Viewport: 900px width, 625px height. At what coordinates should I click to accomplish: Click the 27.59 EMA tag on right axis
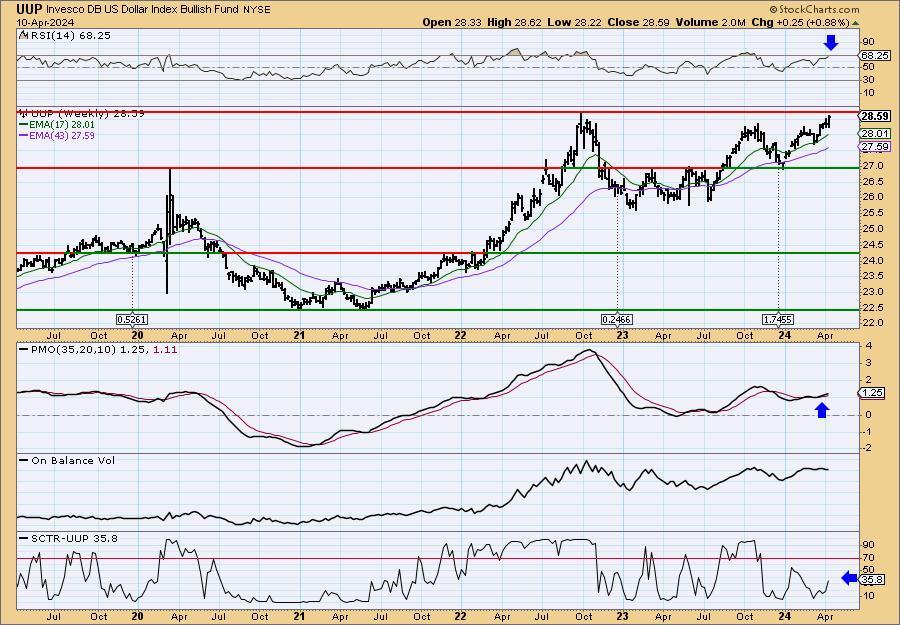pos(875,147)
